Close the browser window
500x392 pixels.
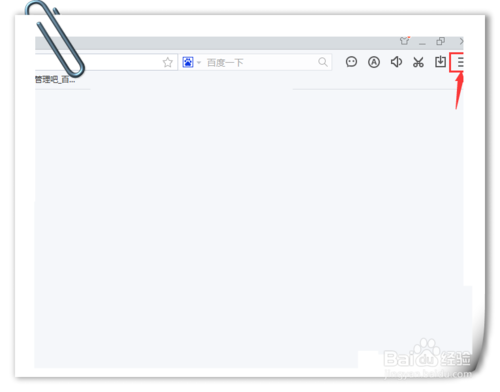(x=461, y=41)
